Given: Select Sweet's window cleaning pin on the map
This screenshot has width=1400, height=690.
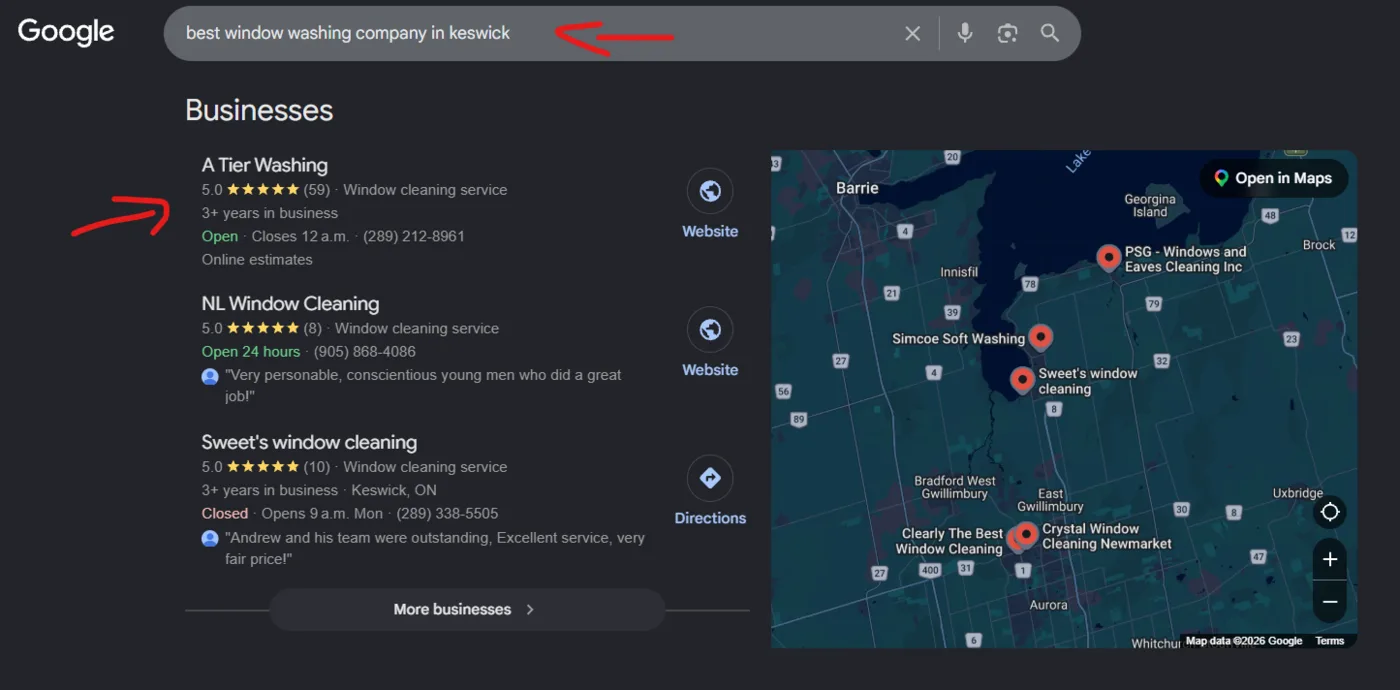Looking at the screenshot, I should 1022,380.
